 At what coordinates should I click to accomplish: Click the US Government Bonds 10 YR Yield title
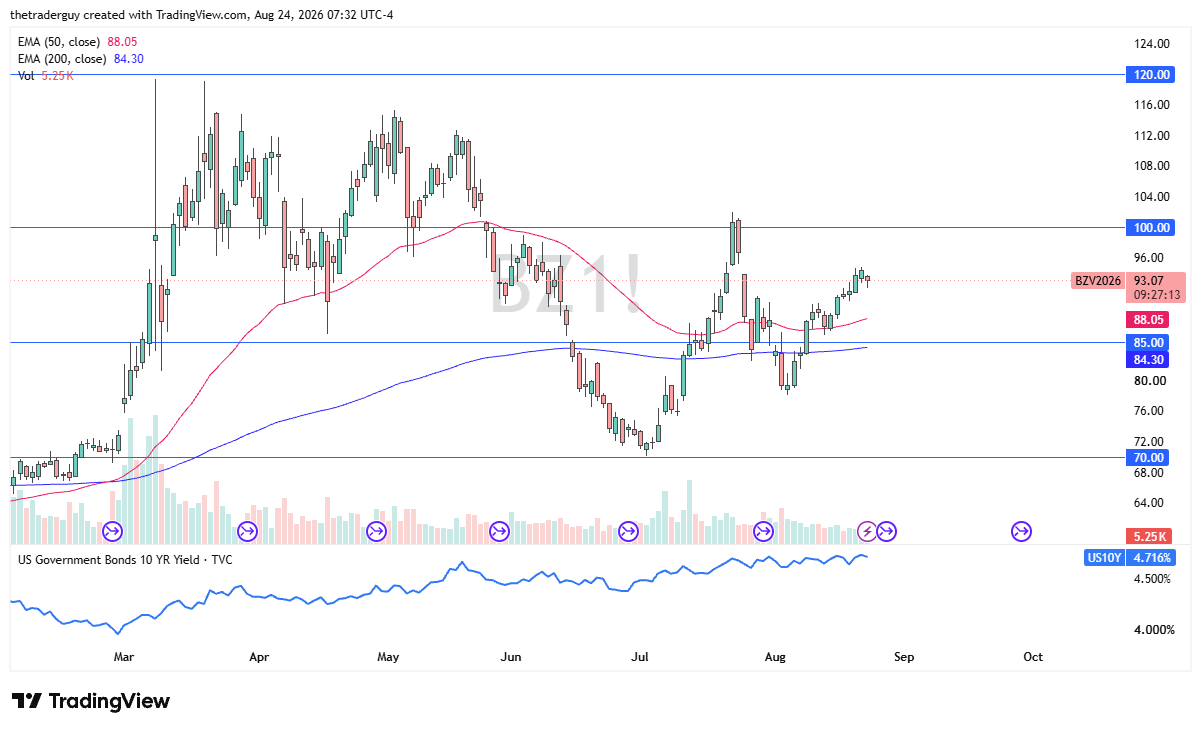(125, 559)
